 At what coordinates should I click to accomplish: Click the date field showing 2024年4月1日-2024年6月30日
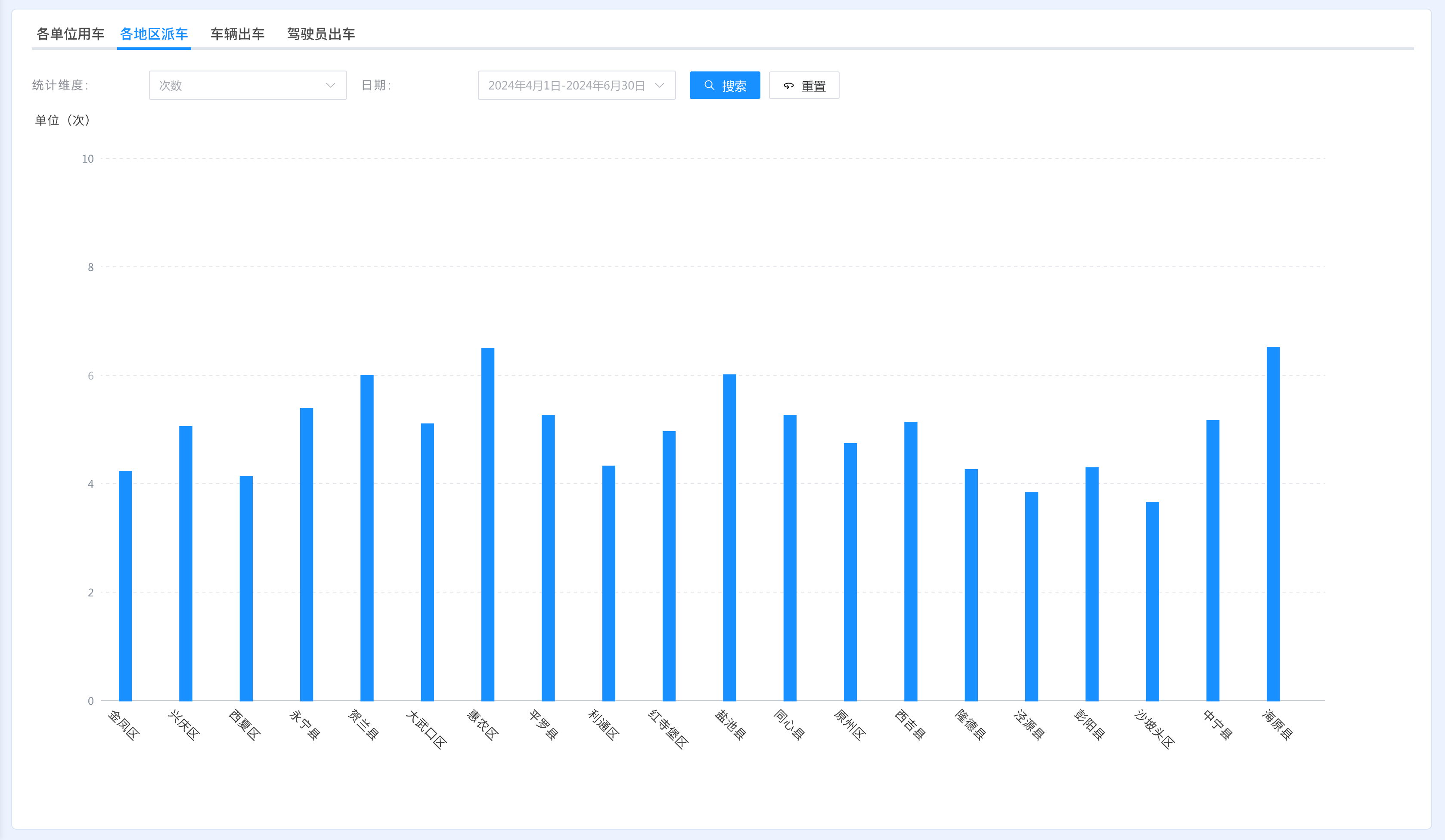pyautogui.click(x=566, y=85)
